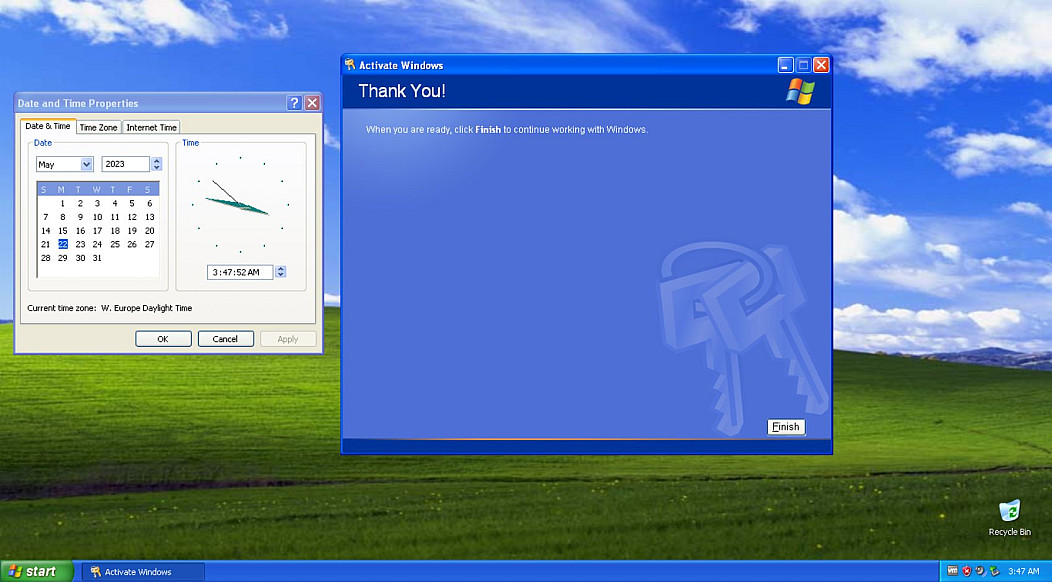Image resolution: width=1052 pixels, height=582 pixels.
Task: Click the 3:47:52 AM time input field
Action: click(240, 272)
